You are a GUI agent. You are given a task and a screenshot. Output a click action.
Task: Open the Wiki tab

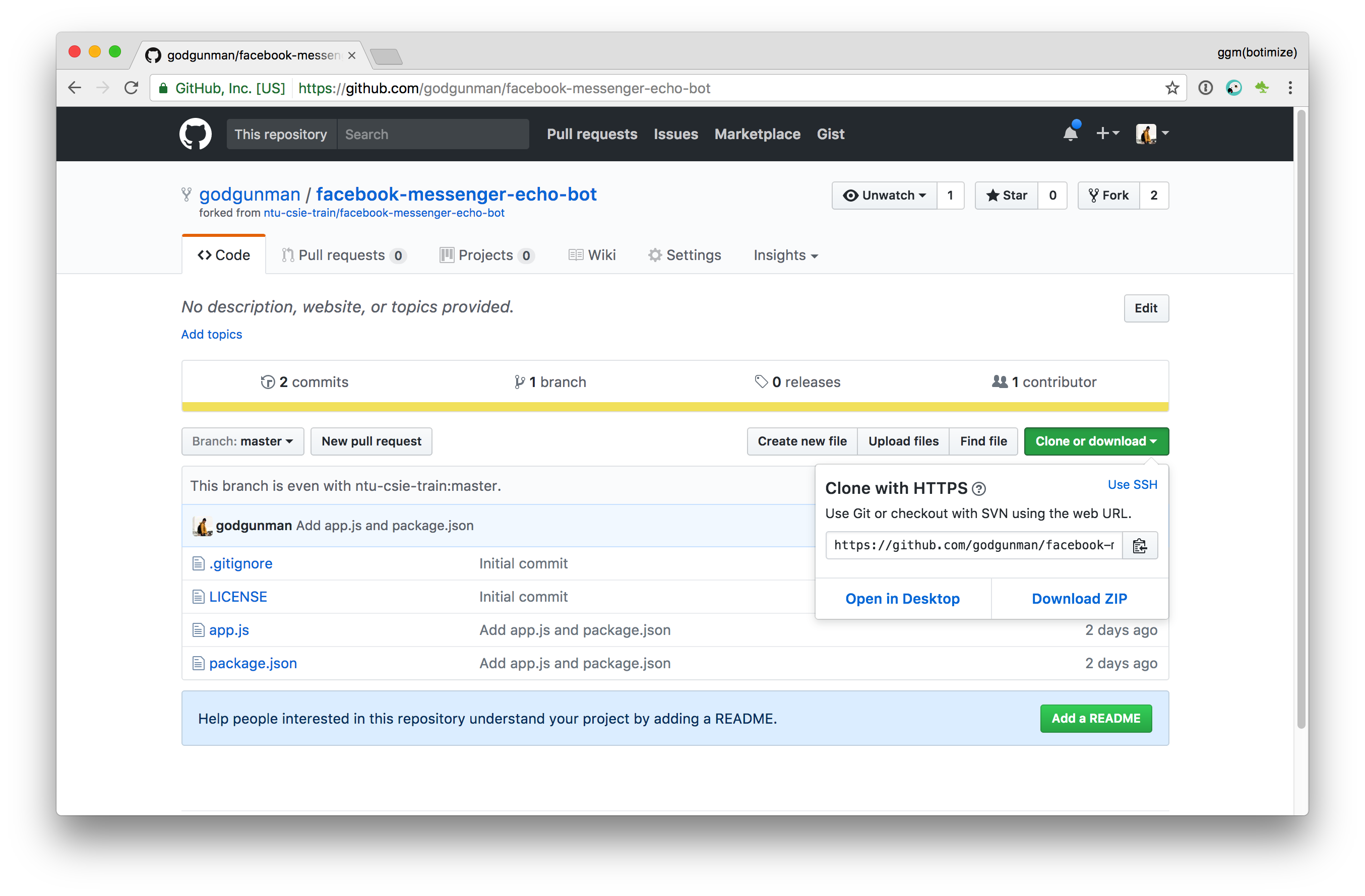592,255
